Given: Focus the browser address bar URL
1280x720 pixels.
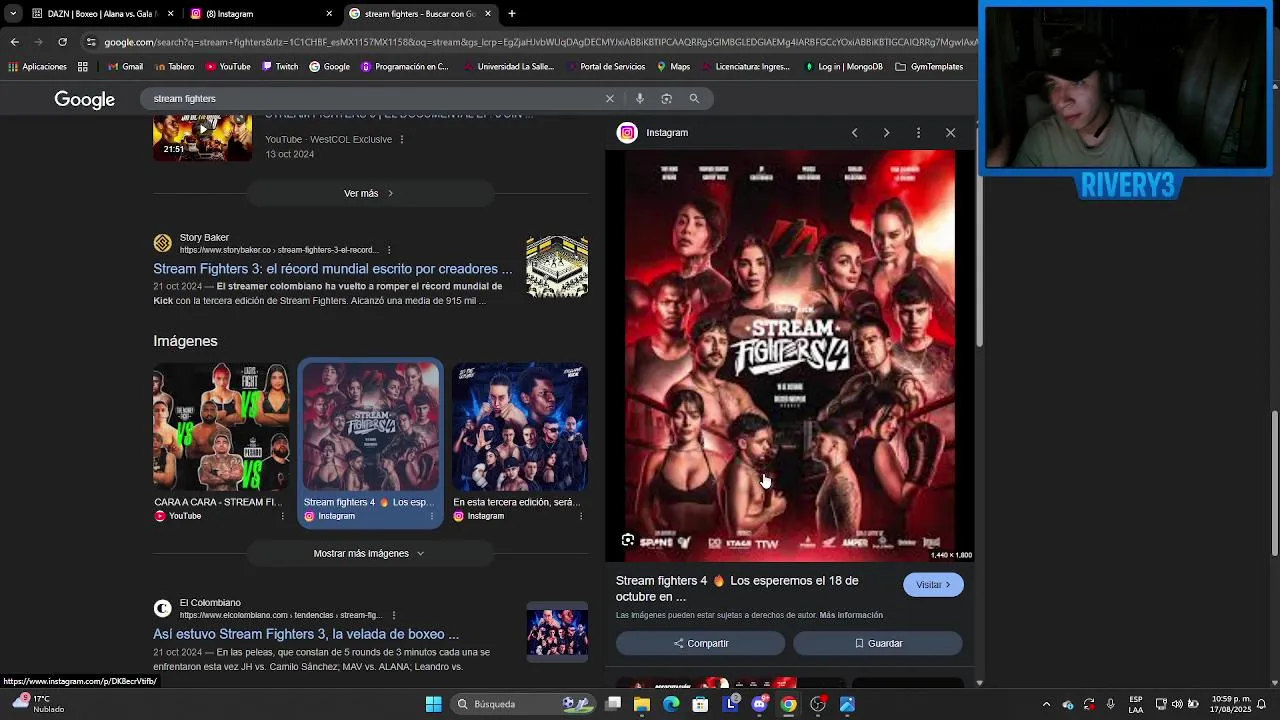Looking at the screenshot, I should tap(540, 42).
